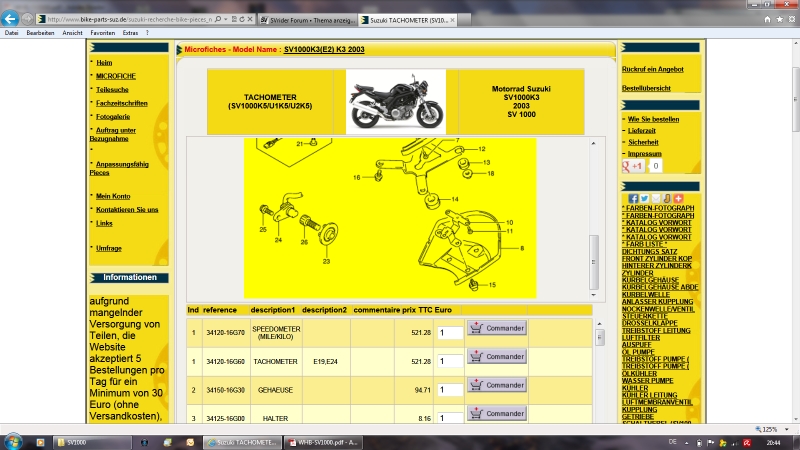Viewport: 800px width, 450px height.
Task: Share page via Twitter icon
Action: (x=644, y=198)
